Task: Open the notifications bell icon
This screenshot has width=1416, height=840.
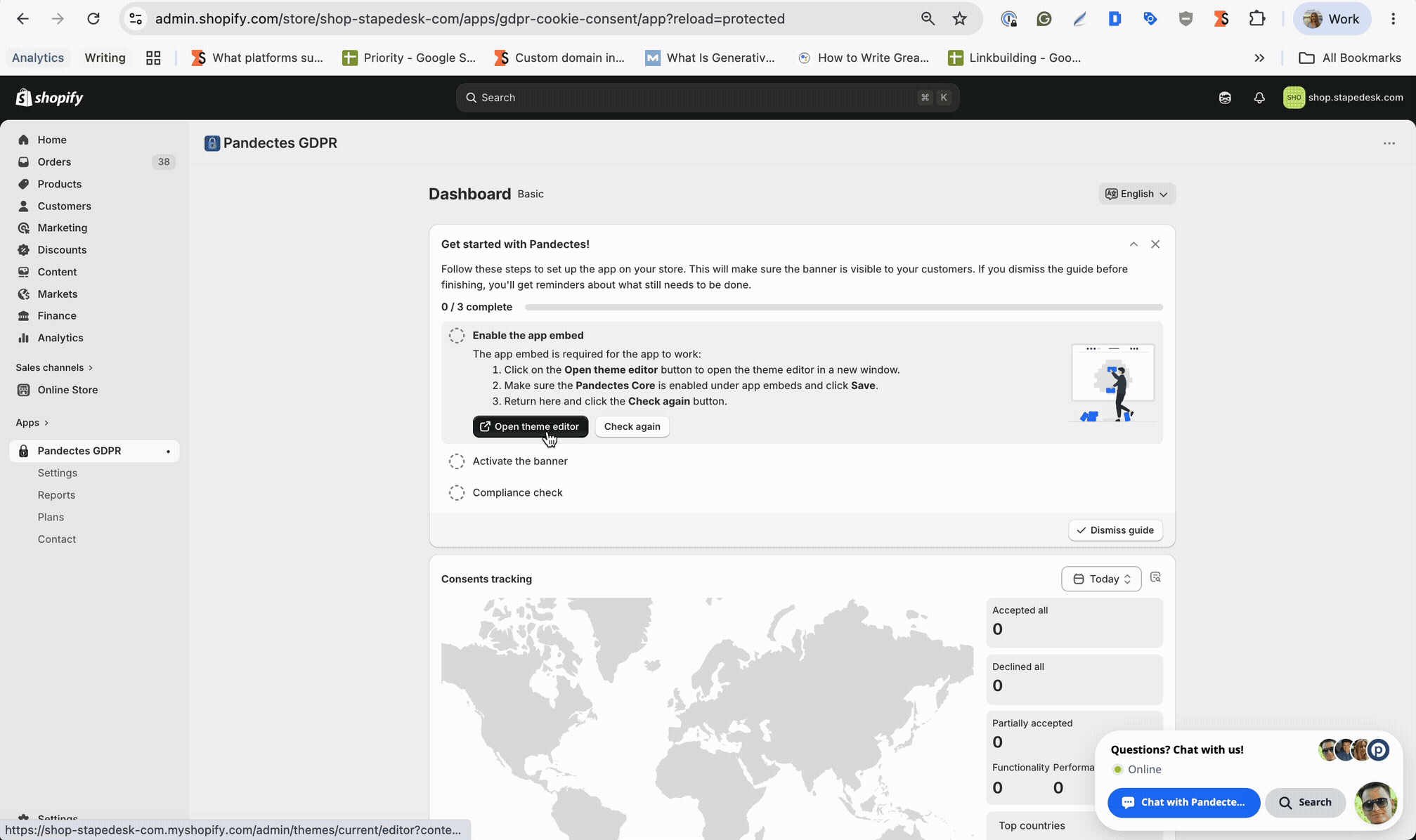Action: pos(1259,98)
